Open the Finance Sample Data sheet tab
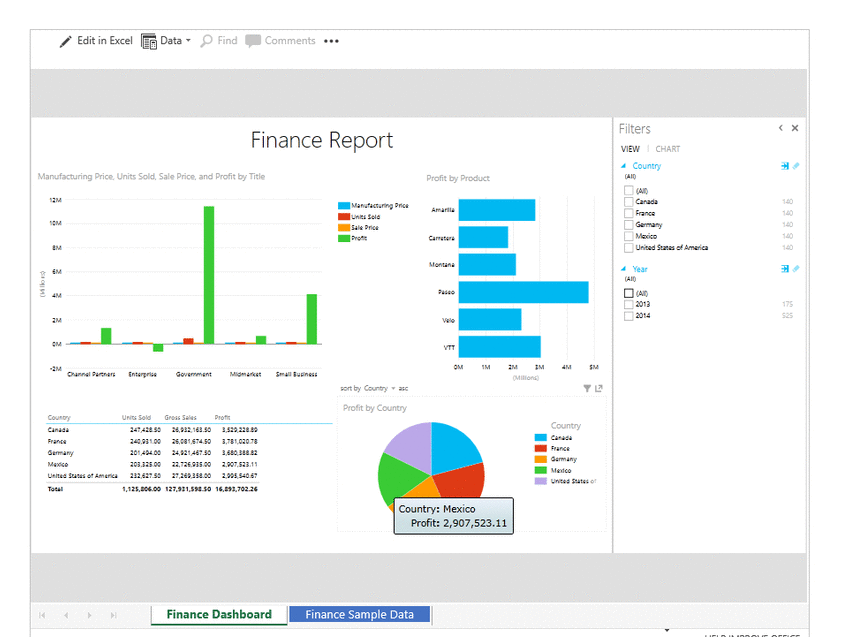Viewport: 851px width, 637px height. [x=359, y=614]
